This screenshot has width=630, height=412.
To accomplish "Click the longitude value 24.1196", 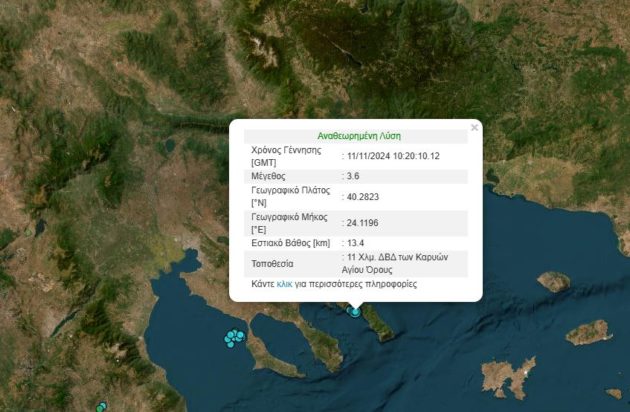I will coord(364,223).
